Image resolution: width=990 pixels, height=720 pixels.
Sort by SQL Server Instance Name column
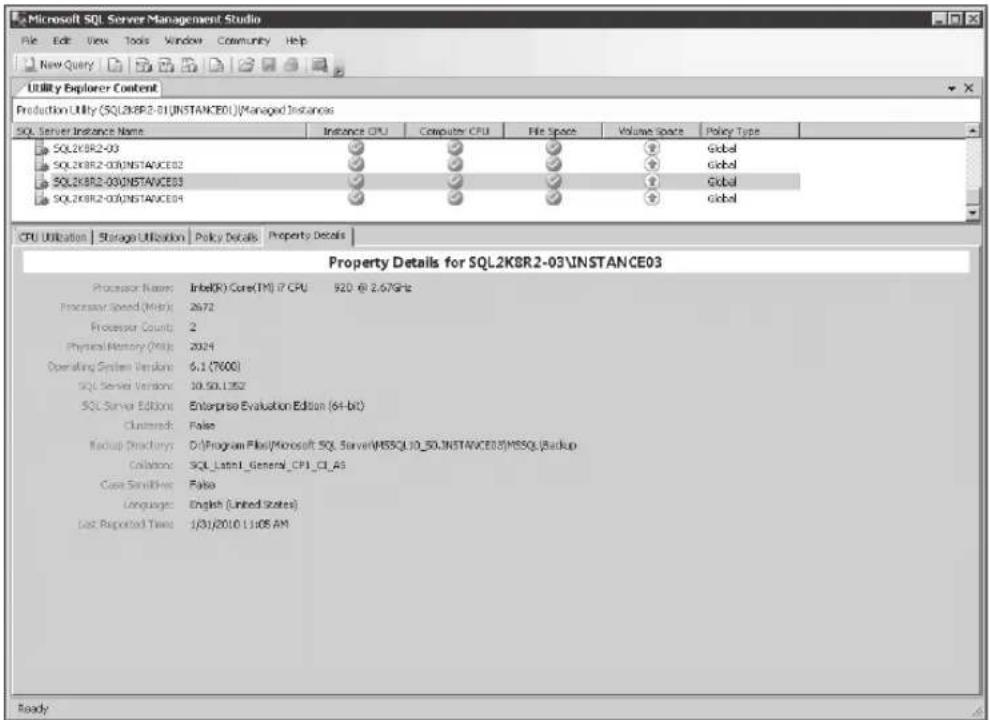click(159, 131)
